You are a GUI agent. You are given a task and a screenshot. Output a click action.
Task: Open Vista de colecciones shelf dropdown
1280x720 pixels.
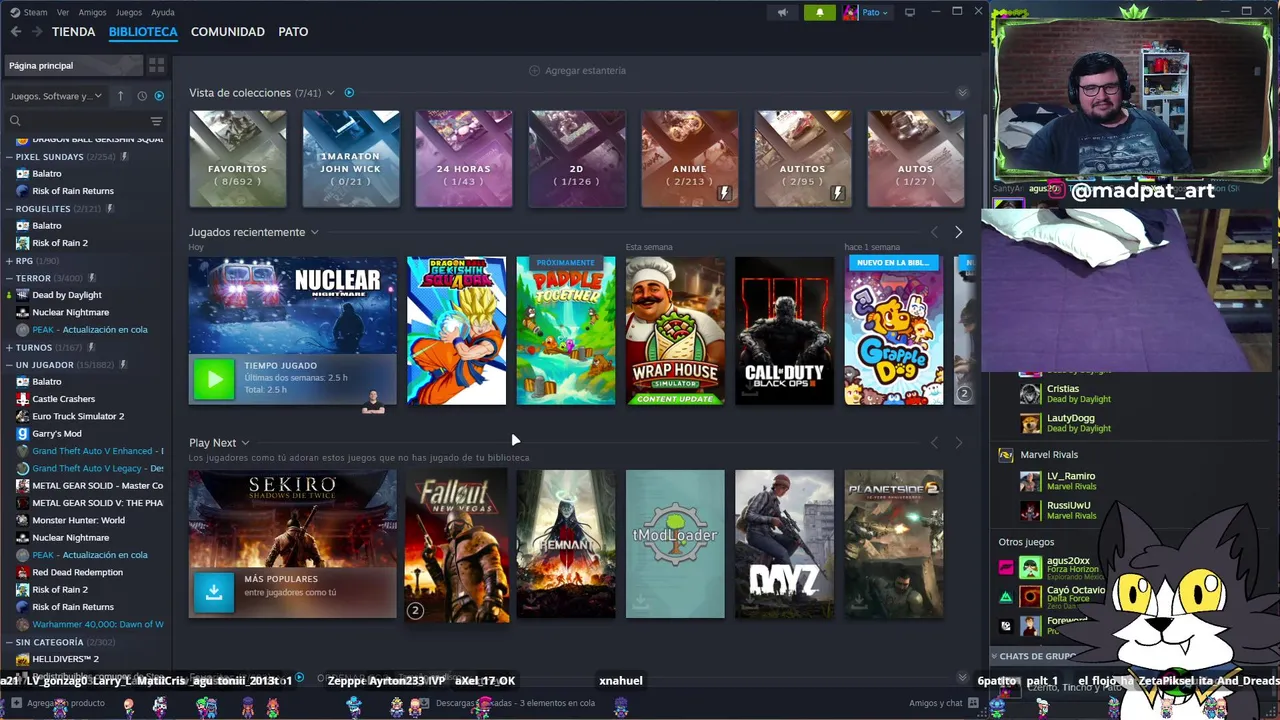331,93
